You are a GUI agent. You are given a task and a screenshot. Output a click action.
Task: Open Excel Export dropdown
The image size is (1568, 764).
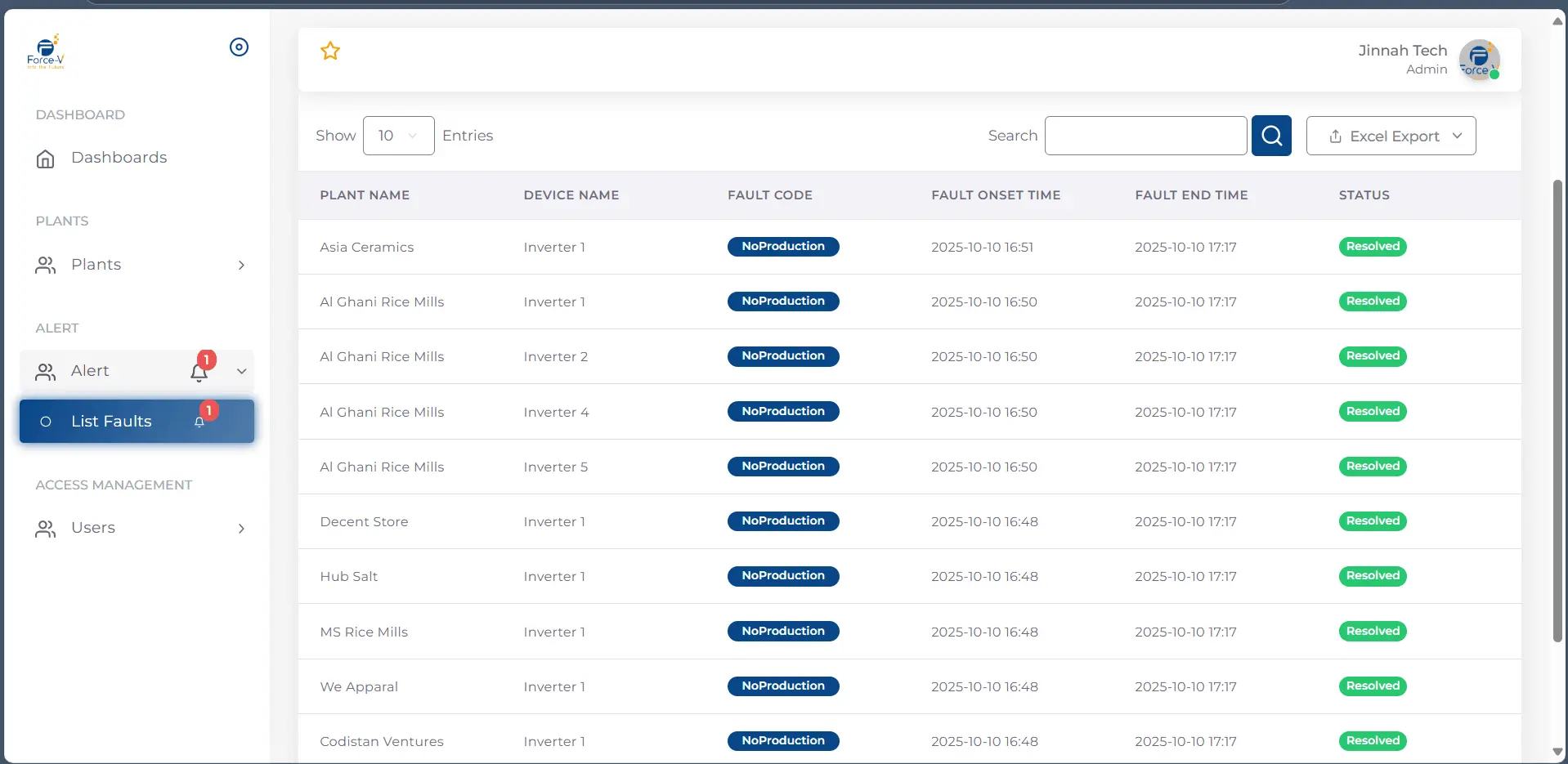(x=1391, y=136)
